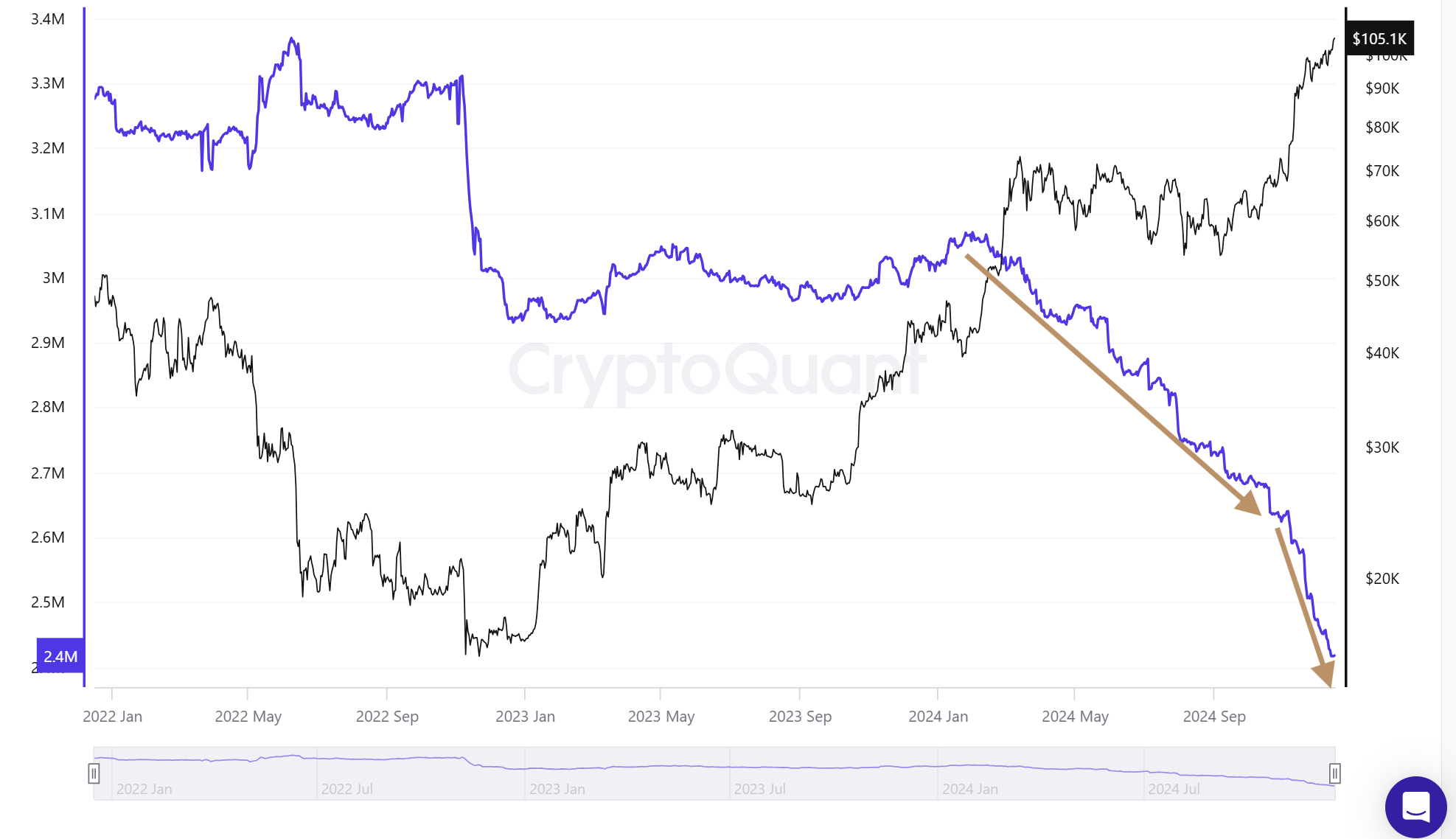The width and height of the screenshot is (1456, 839).
Task: Click the arrowhead of the short brown arrow
Action: (1325, 673)
